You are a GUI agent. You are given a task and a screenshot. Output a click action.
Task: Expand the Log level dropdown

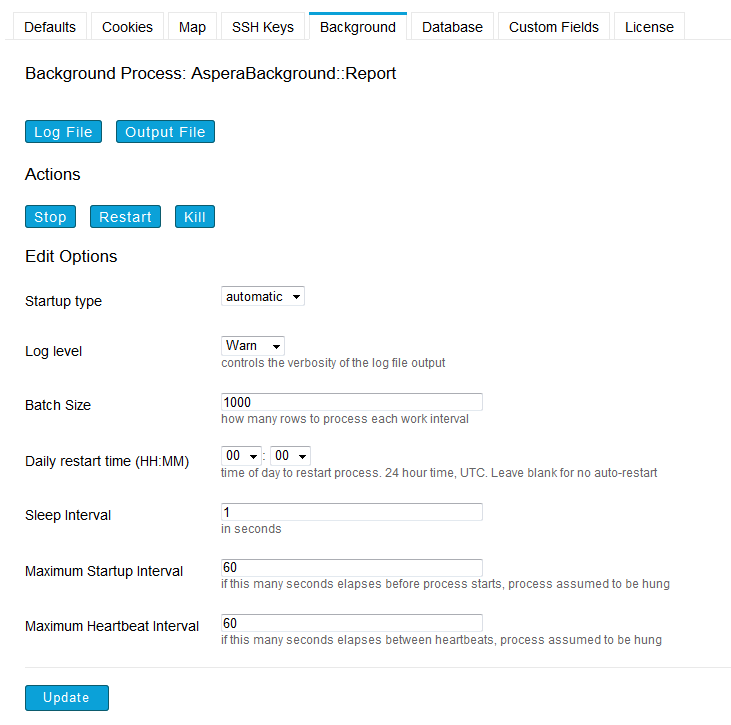point(253,345)
